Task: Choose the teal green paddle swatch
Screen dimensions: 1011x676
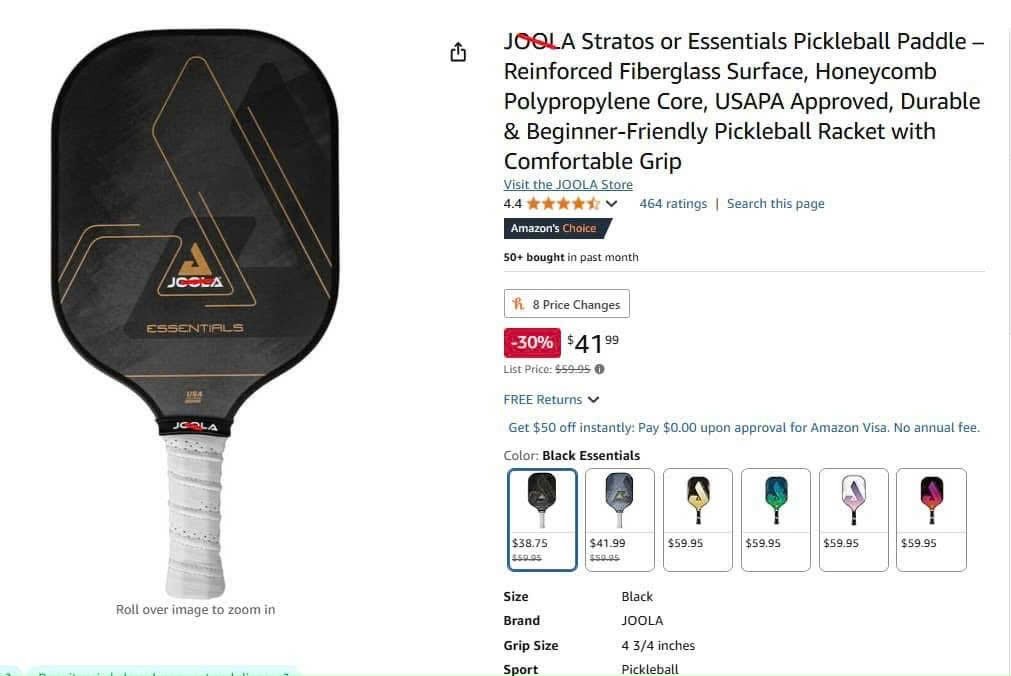Action: tap(776, 520)
